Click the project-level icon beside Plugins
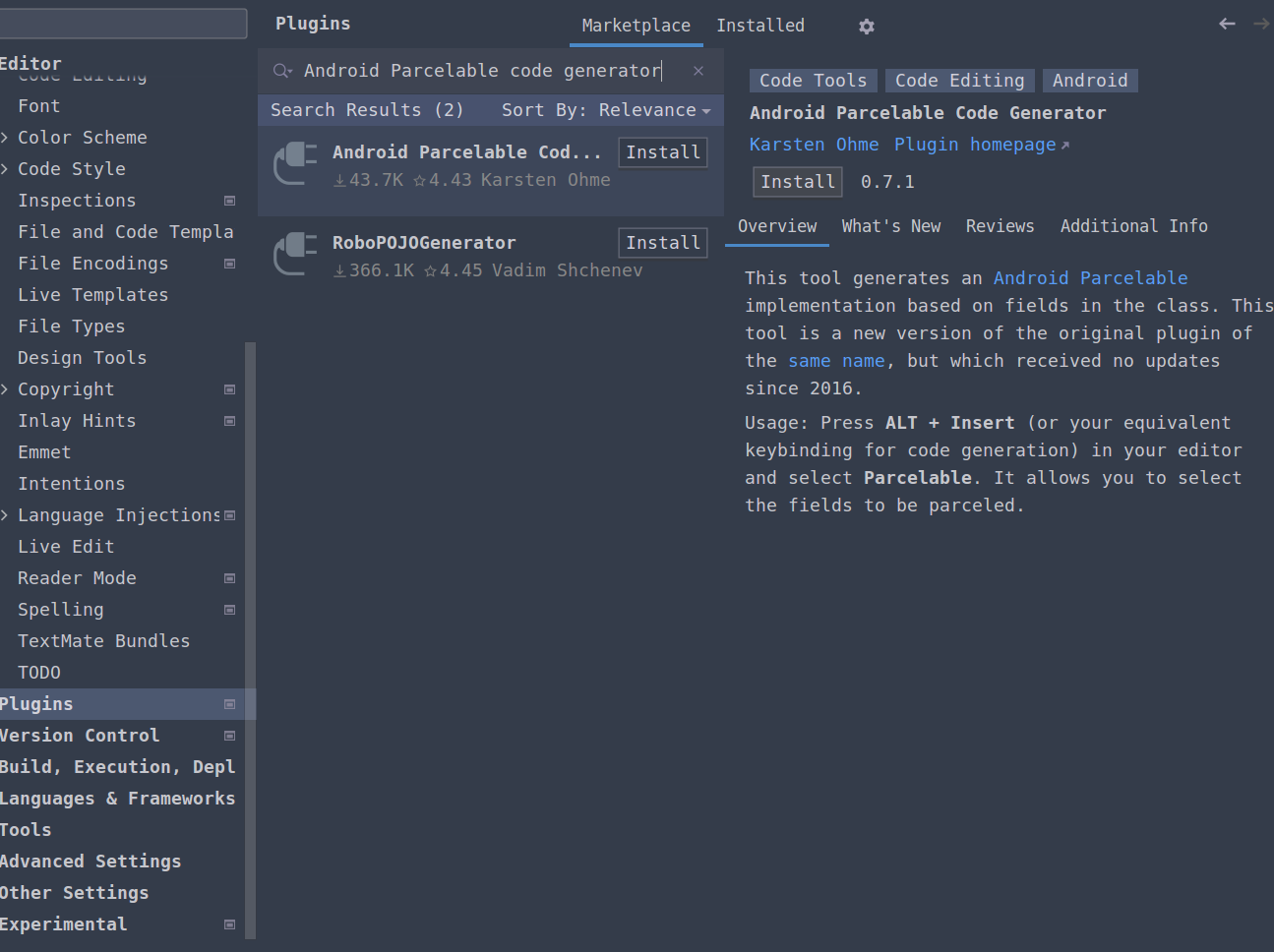Image resolution: width=1274 pixels, height=952 pixels. (229, 704)
